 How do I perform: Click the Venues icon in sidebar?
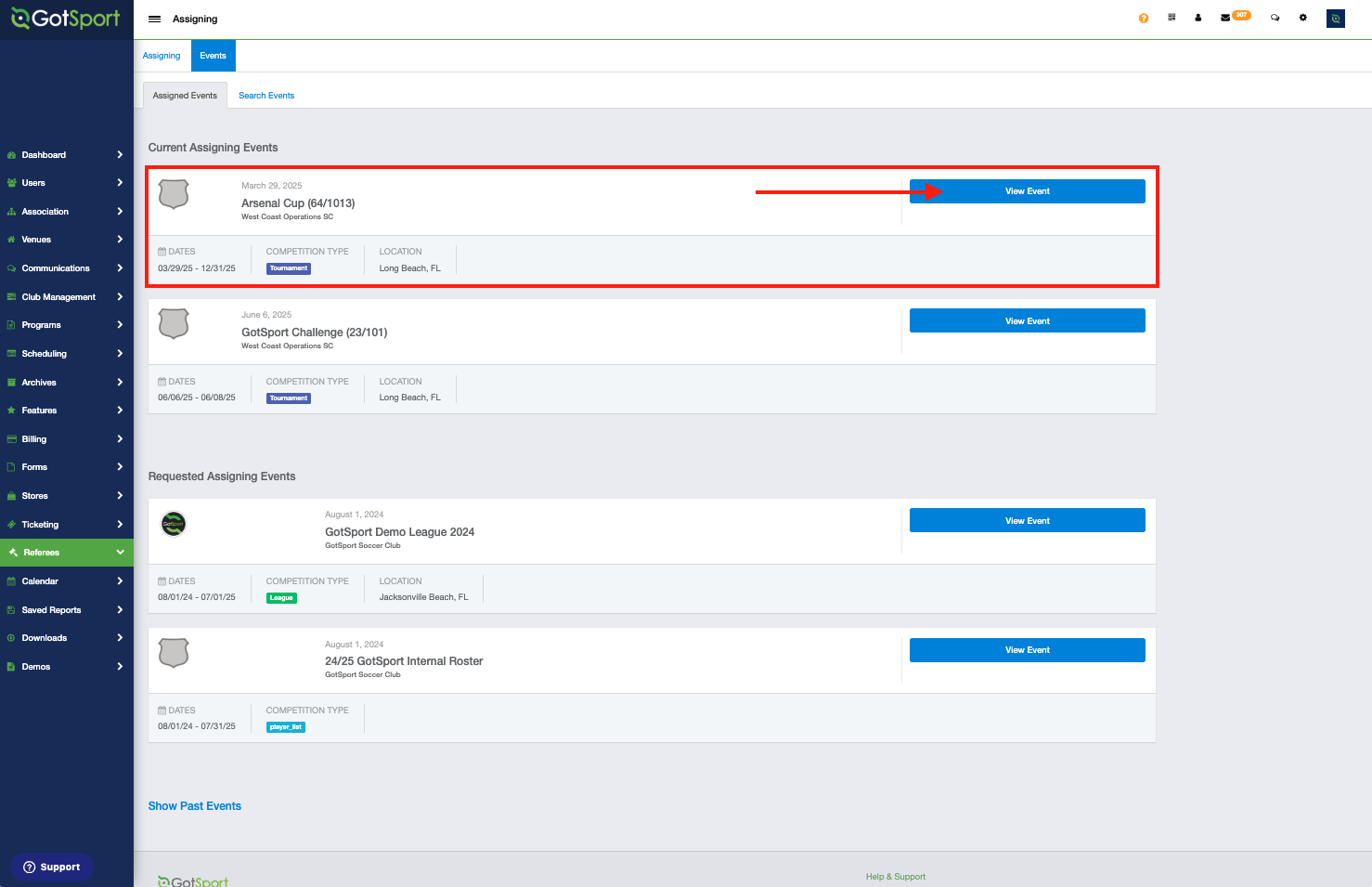(11, 240)
